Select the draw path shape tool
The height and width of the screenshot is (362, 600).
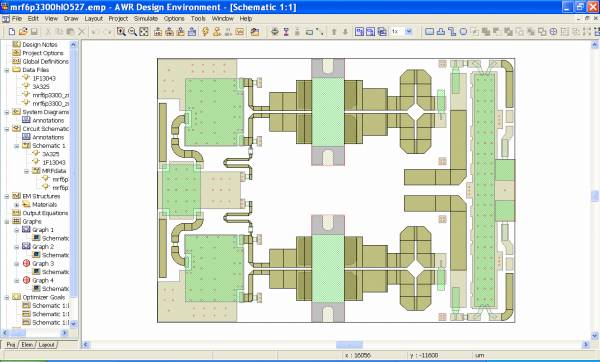452,32
